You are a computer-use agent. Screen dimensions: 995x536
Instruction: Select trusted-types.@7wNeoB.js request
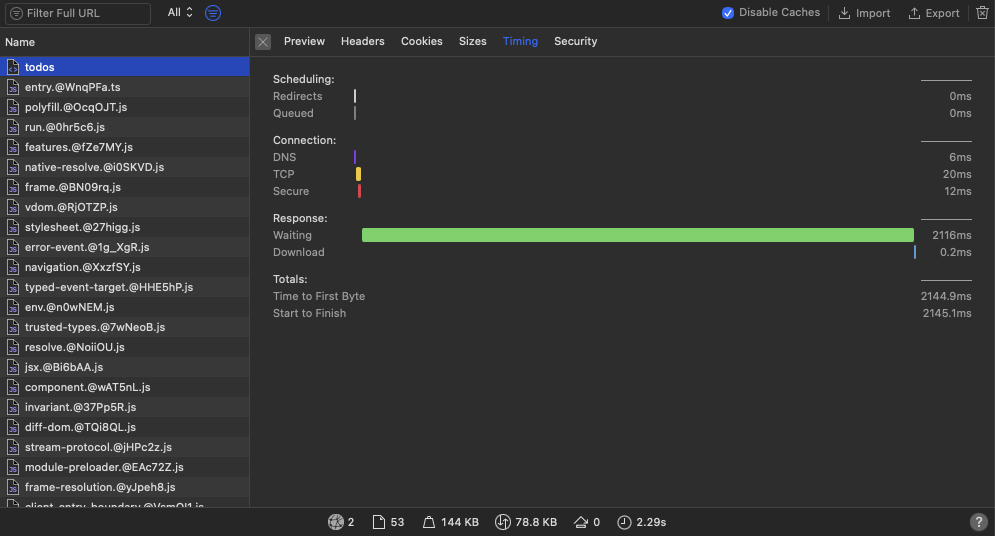tap(124, 327)
